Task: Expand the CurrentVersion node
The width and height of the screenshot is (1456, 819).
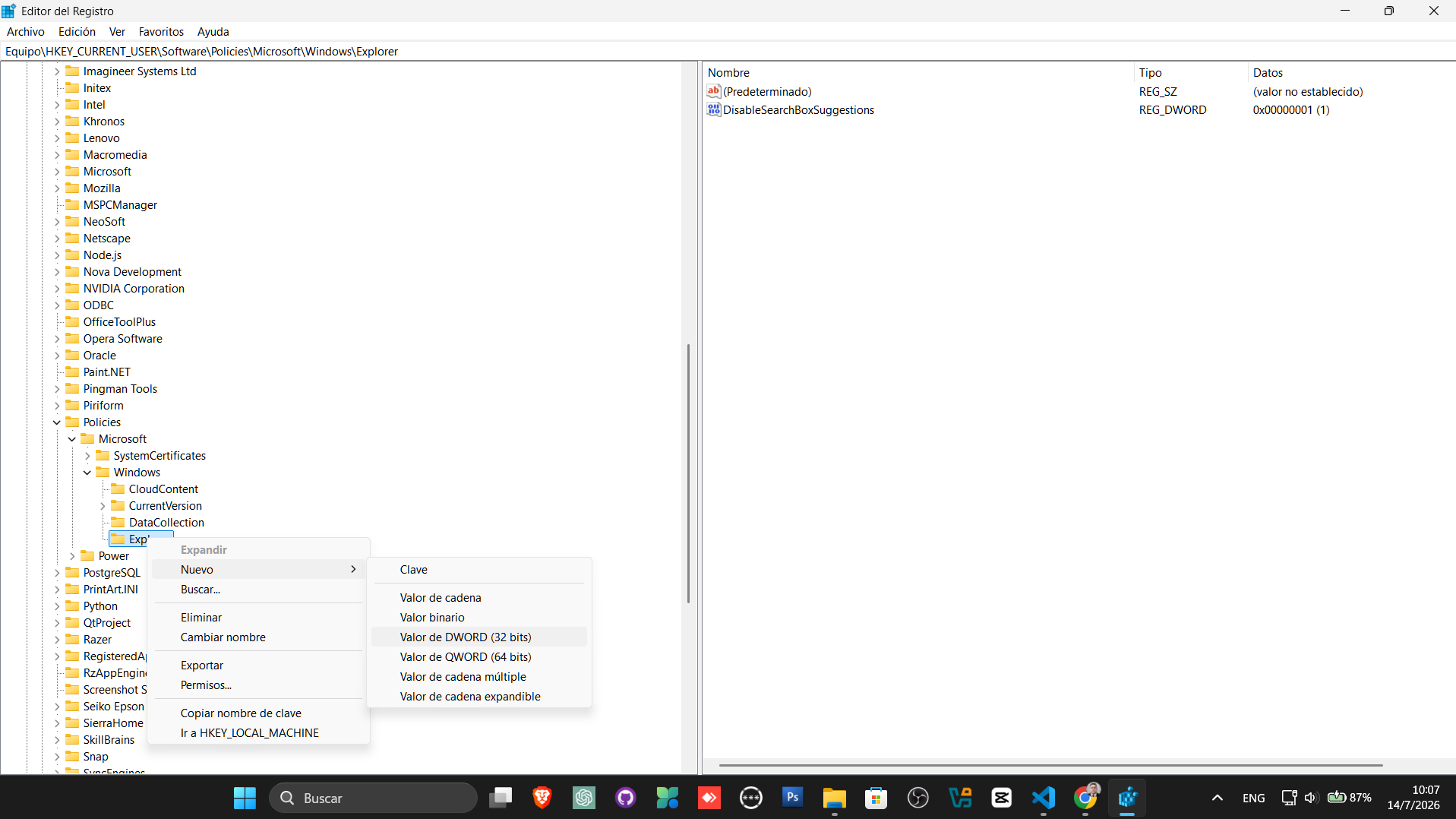Action: pyautogui.click(x=103, y=506)
